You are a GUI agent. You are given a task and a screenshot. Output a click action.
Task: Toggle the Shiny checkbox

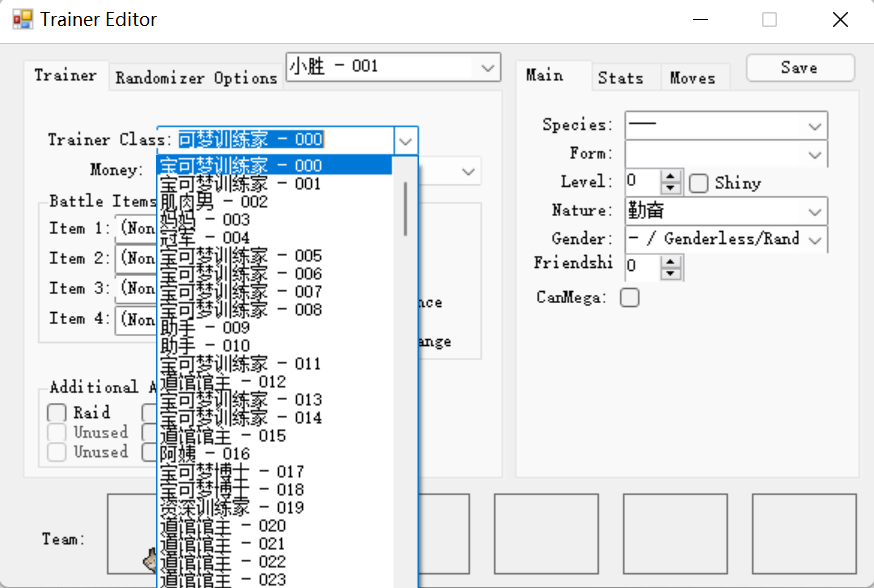tap(698, 183)
